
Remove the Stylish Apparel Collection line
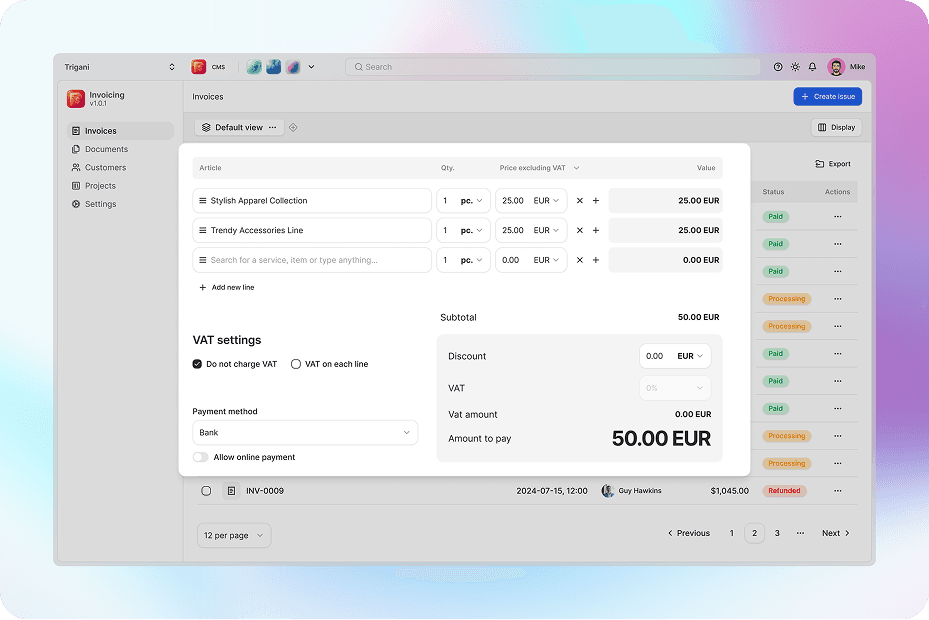pos(579,201)
